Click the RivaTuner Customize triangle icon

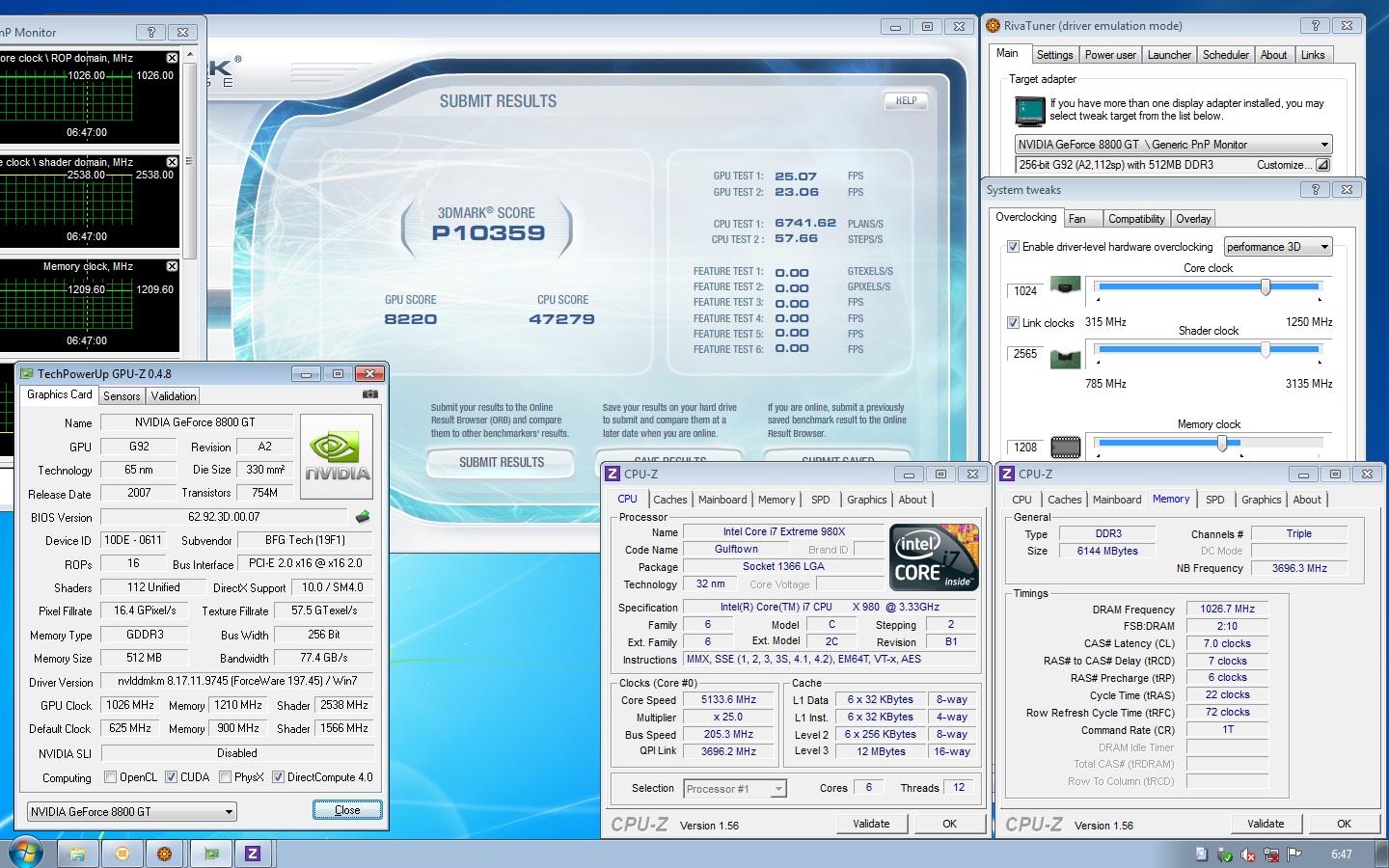[x=1322, y=165]
